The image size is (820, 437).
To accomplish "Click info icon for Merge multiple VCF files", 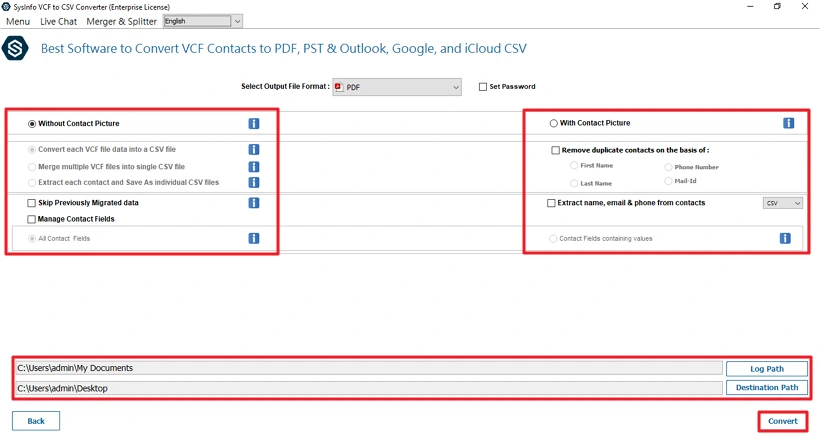I will [x=254, y=167].
